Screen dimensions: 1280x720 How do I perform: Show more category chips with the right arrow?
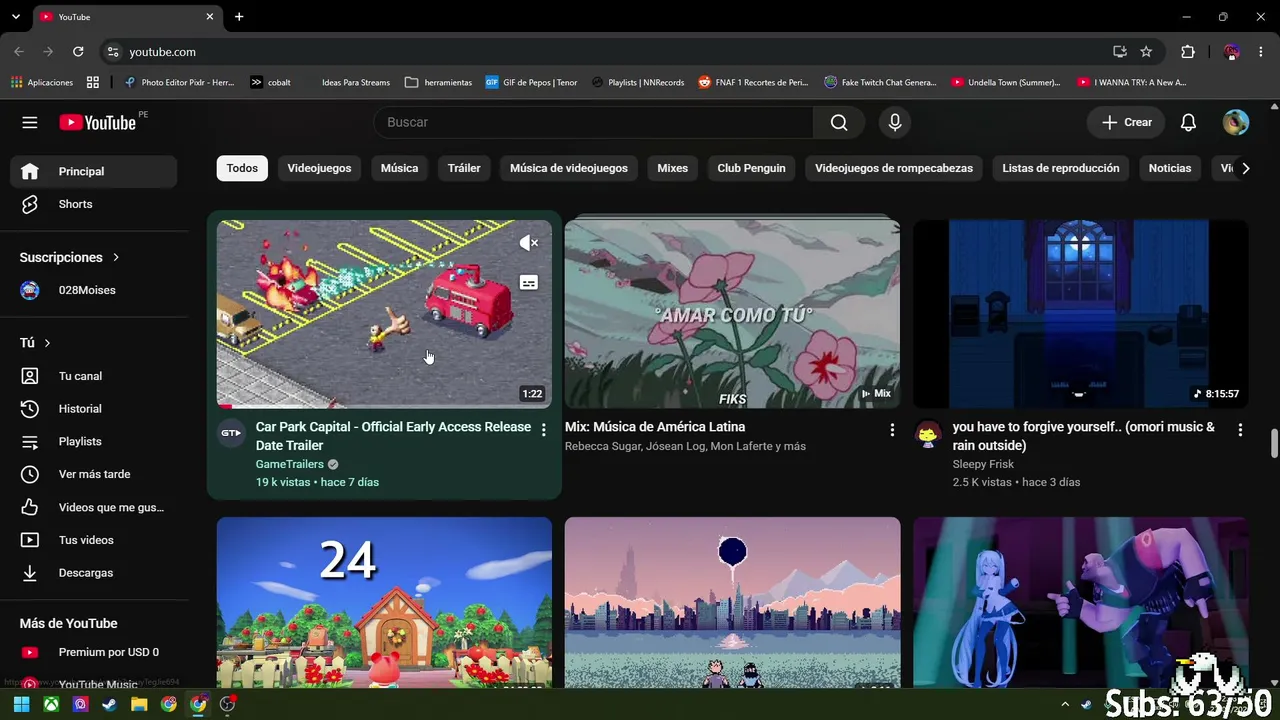(1245, 169)
